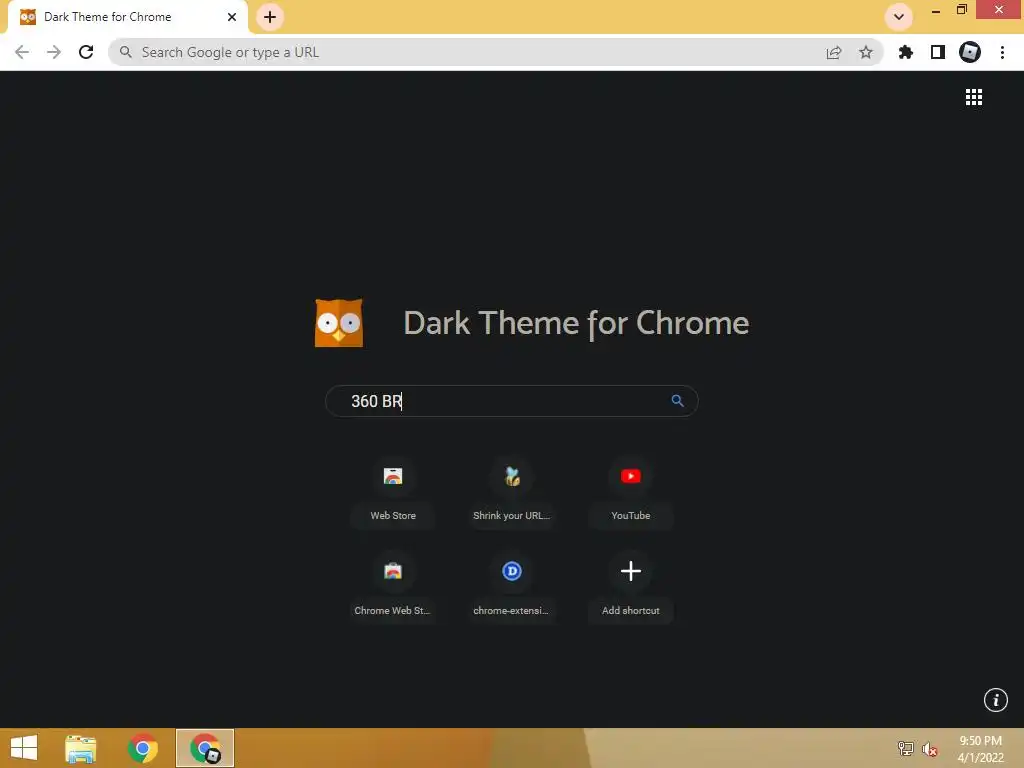Go back using the back arrow
Screen dimensions: 1024x768
(22, 52)
